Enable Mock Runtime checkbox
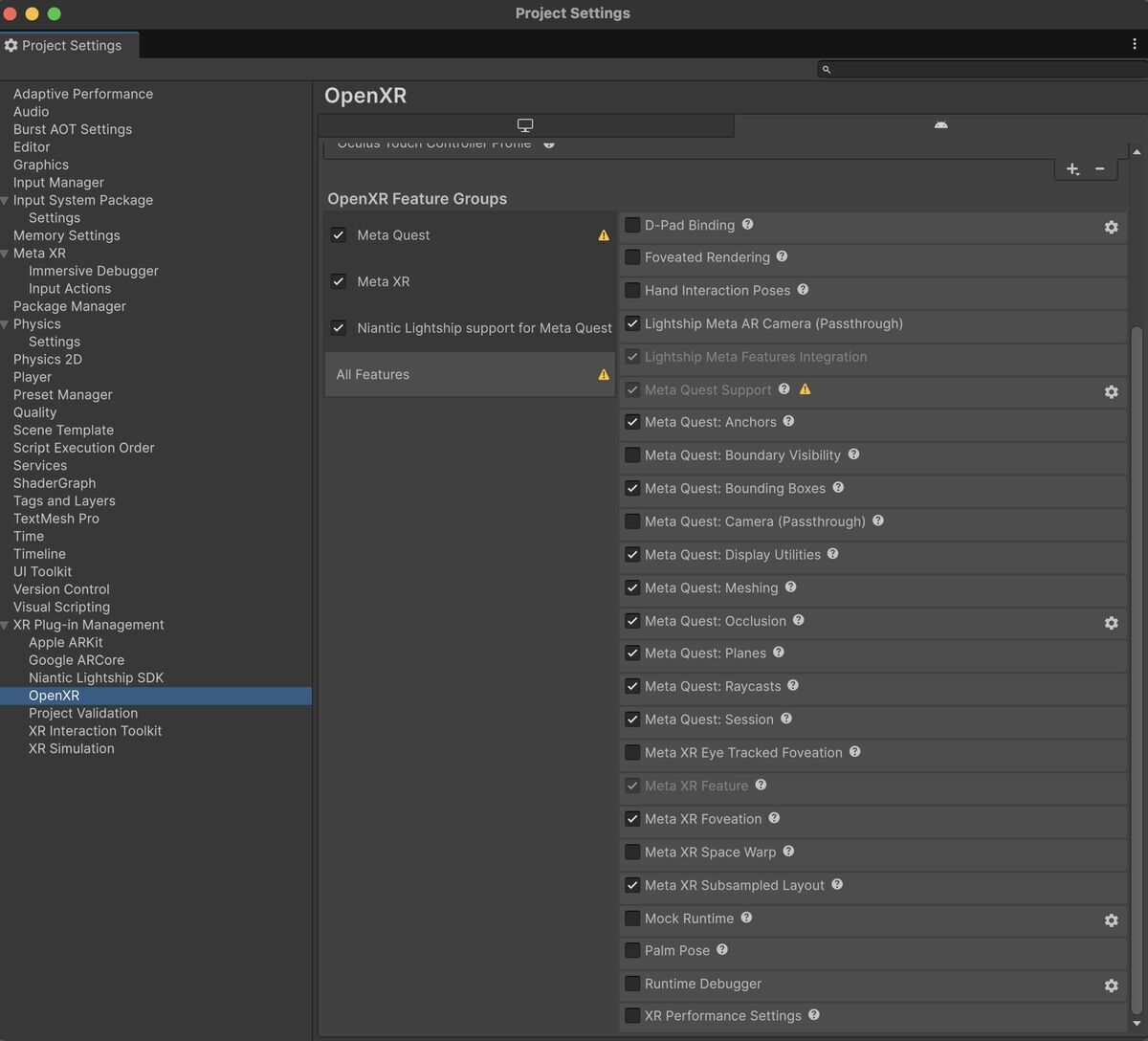This screenshot has height=1041, width=1148. pos(632,919)
